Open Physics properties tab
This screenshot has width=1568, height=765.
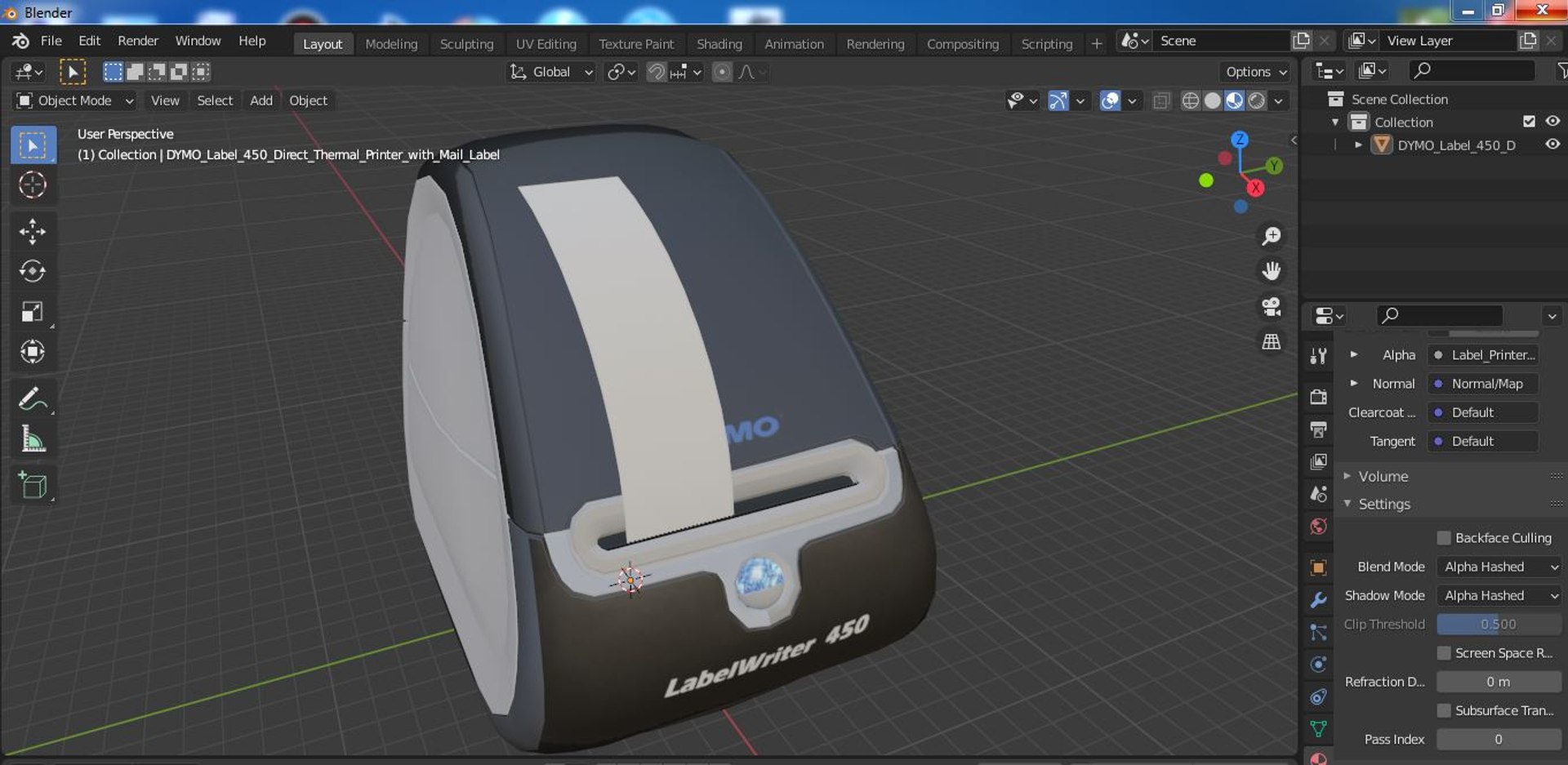tap(1318, 665)
